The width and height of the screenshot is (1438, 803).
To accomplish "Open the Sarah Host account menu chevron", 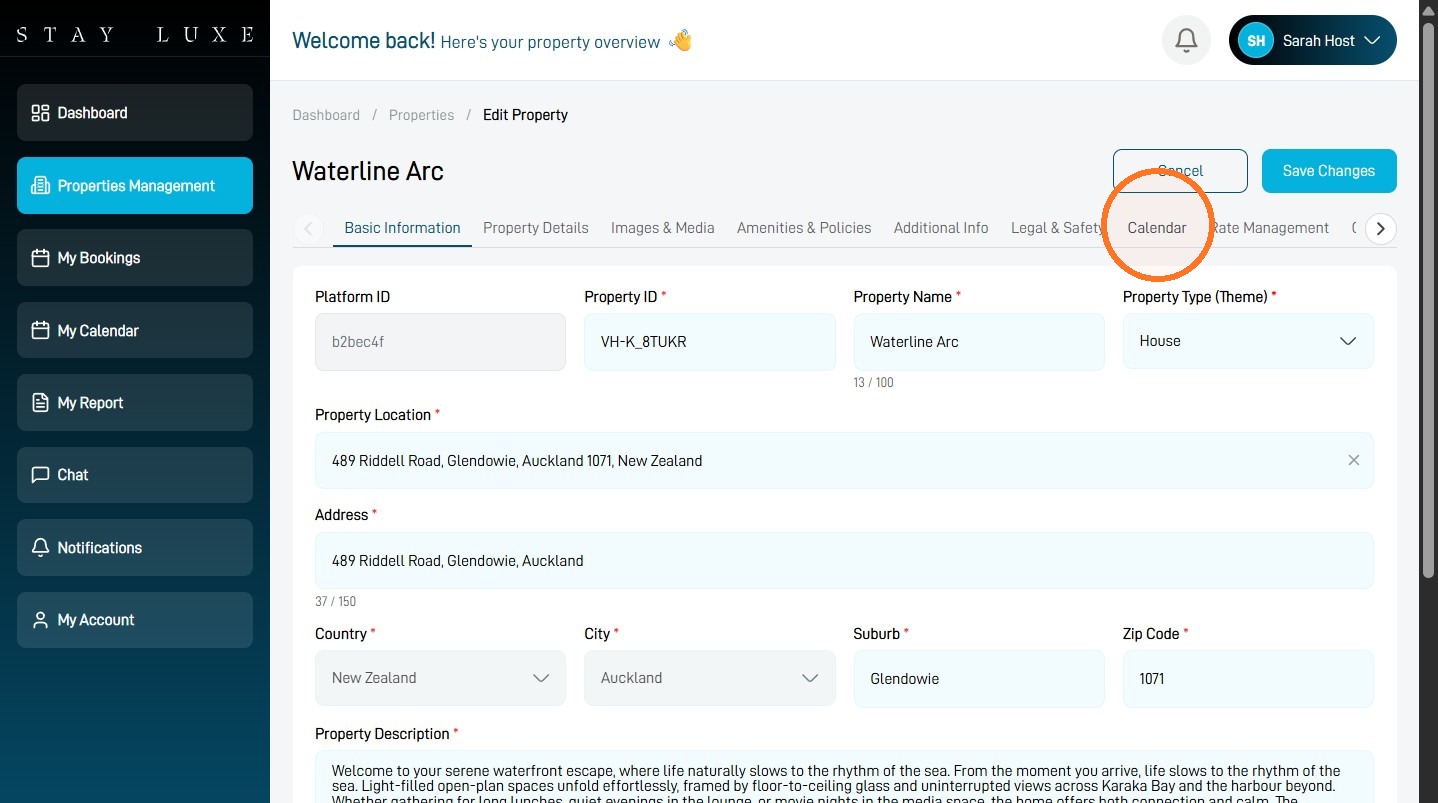I will [x=1372, y=41].
